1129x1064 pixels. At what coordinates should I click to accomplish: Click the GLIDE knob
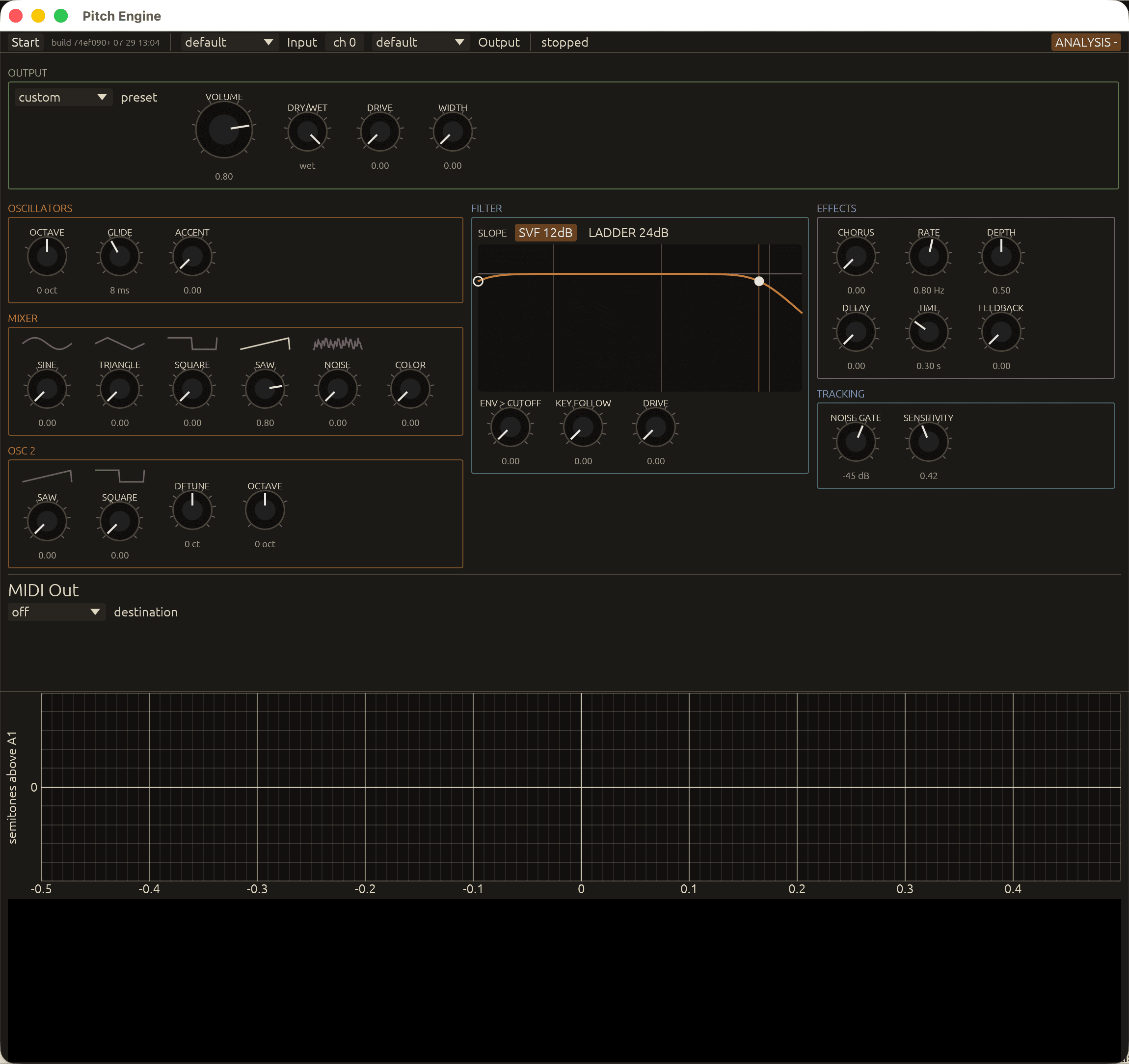[120, 257]
